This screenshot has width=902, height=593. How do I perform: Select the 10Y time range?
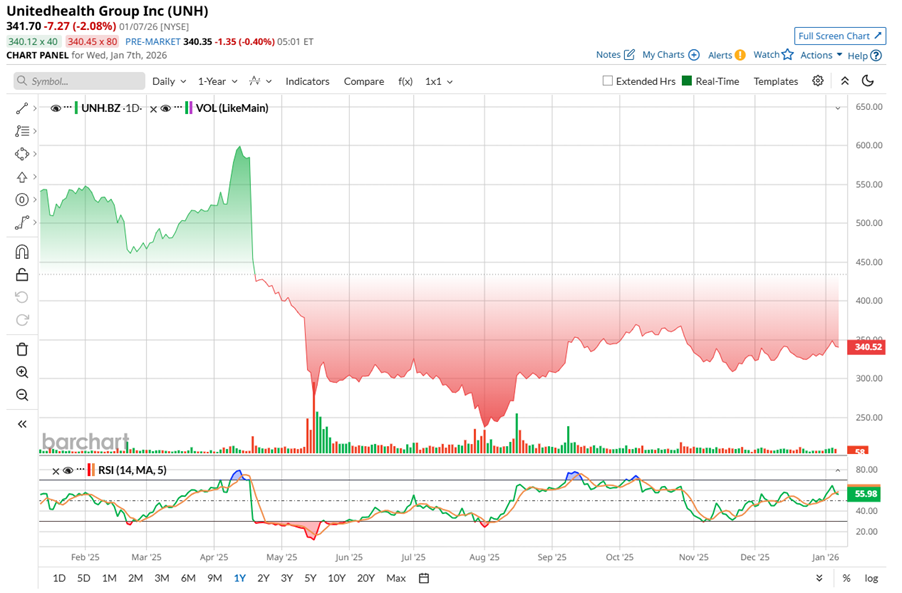[x=336, y=578]
